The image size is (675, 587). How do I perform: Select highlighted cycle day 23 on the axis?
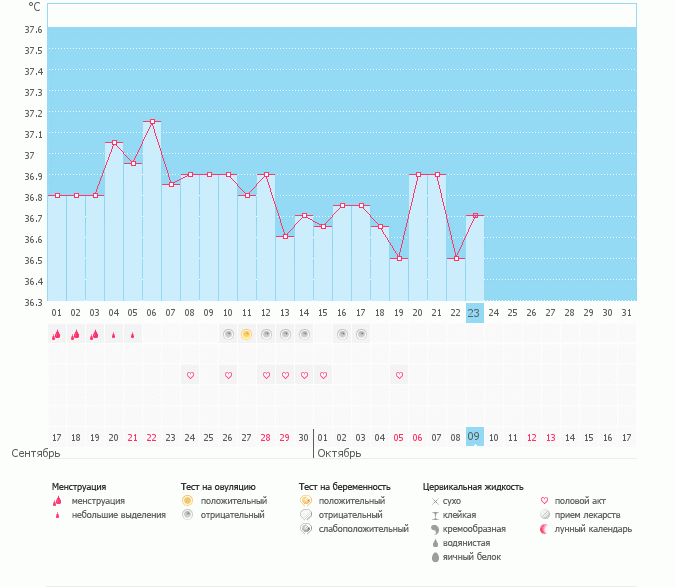coord(475,313)
